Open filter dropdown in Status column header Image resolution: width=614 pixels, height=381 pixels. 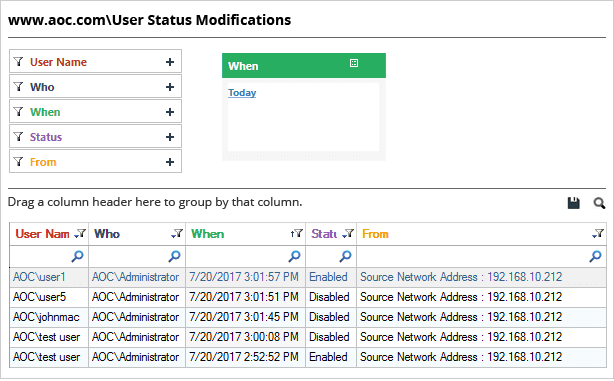click(x=348, y=234)
